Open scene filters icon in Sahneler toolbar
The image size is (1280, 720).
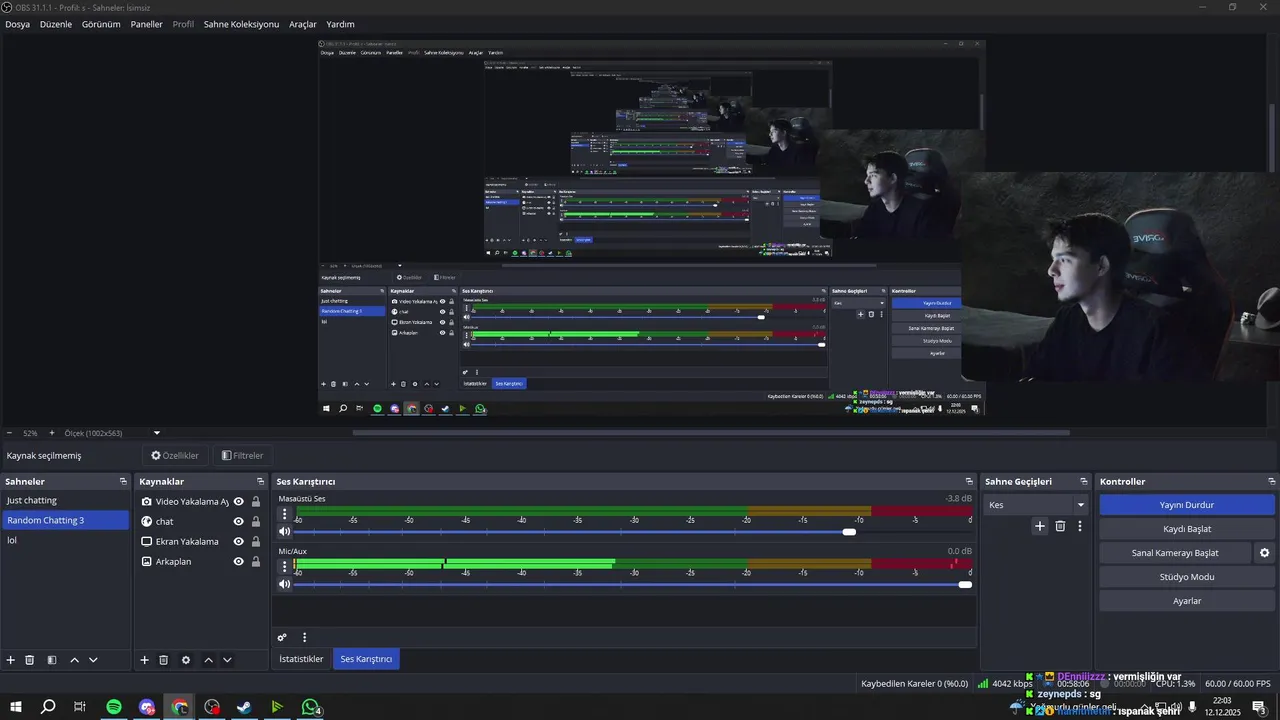52,660
